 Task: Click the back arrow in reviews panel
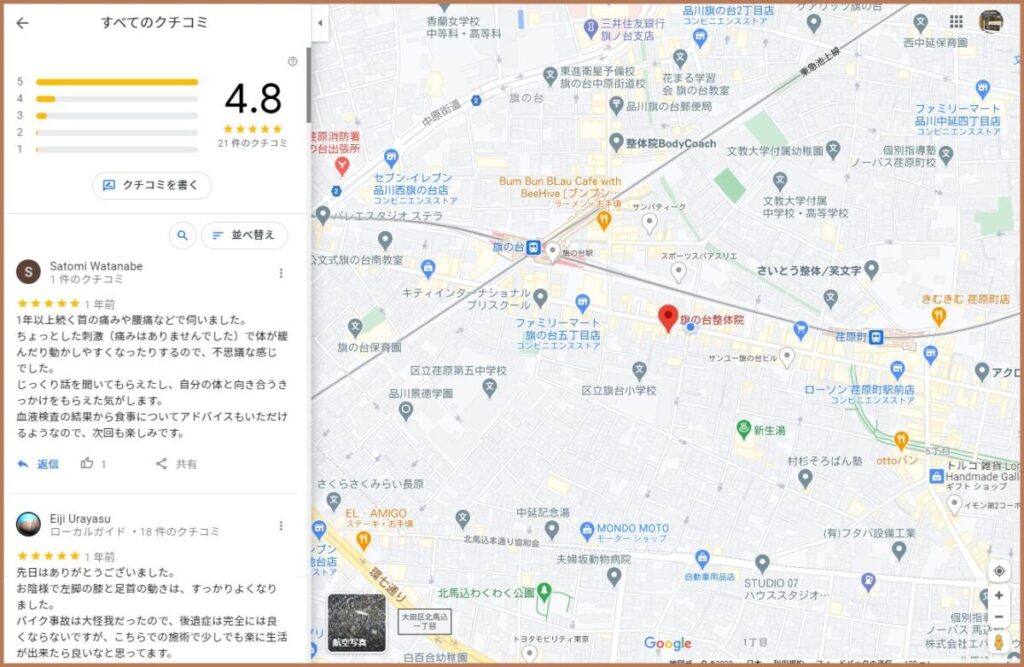23,23
